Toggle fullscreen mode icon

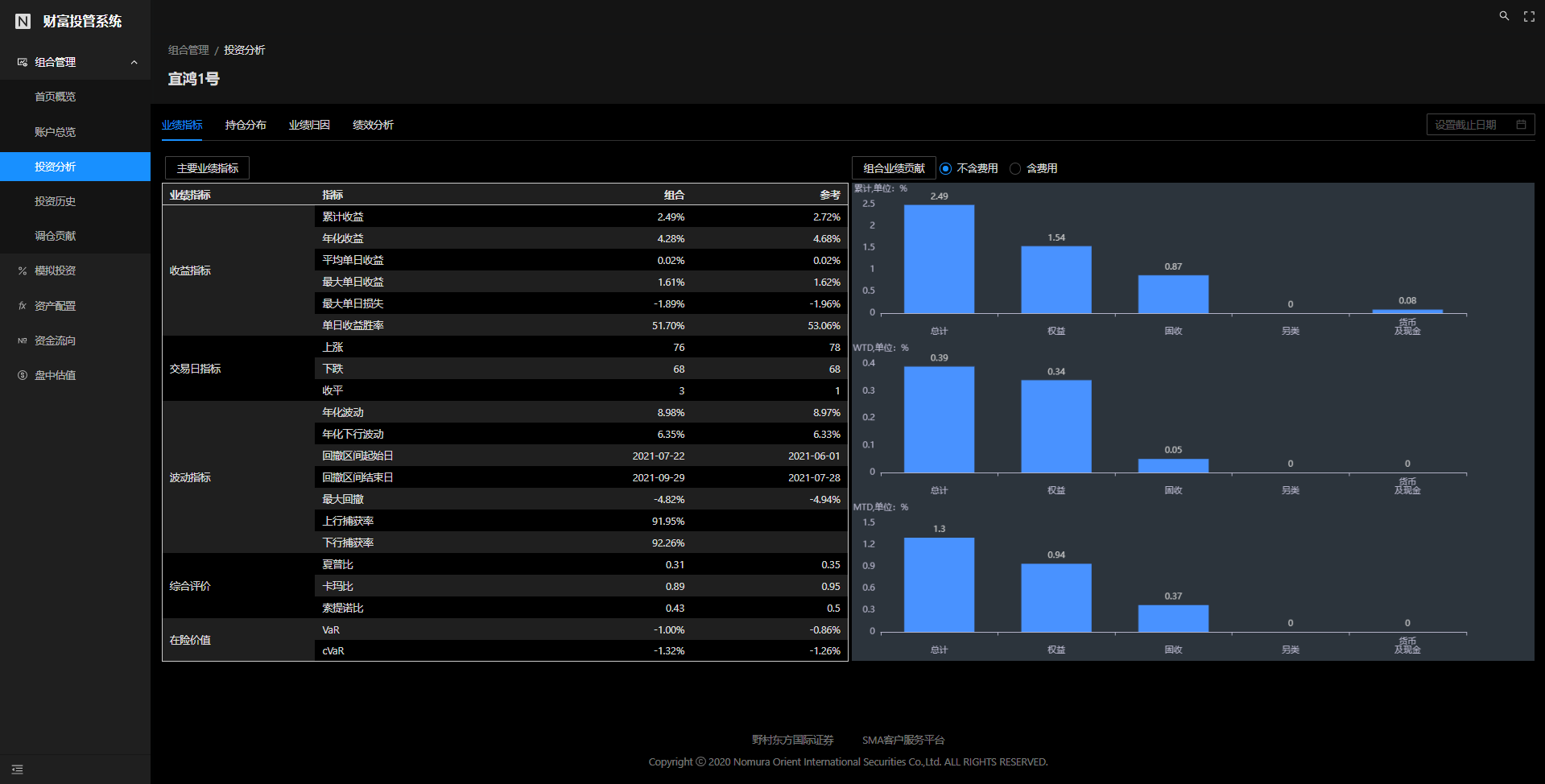click(1529, 16)
